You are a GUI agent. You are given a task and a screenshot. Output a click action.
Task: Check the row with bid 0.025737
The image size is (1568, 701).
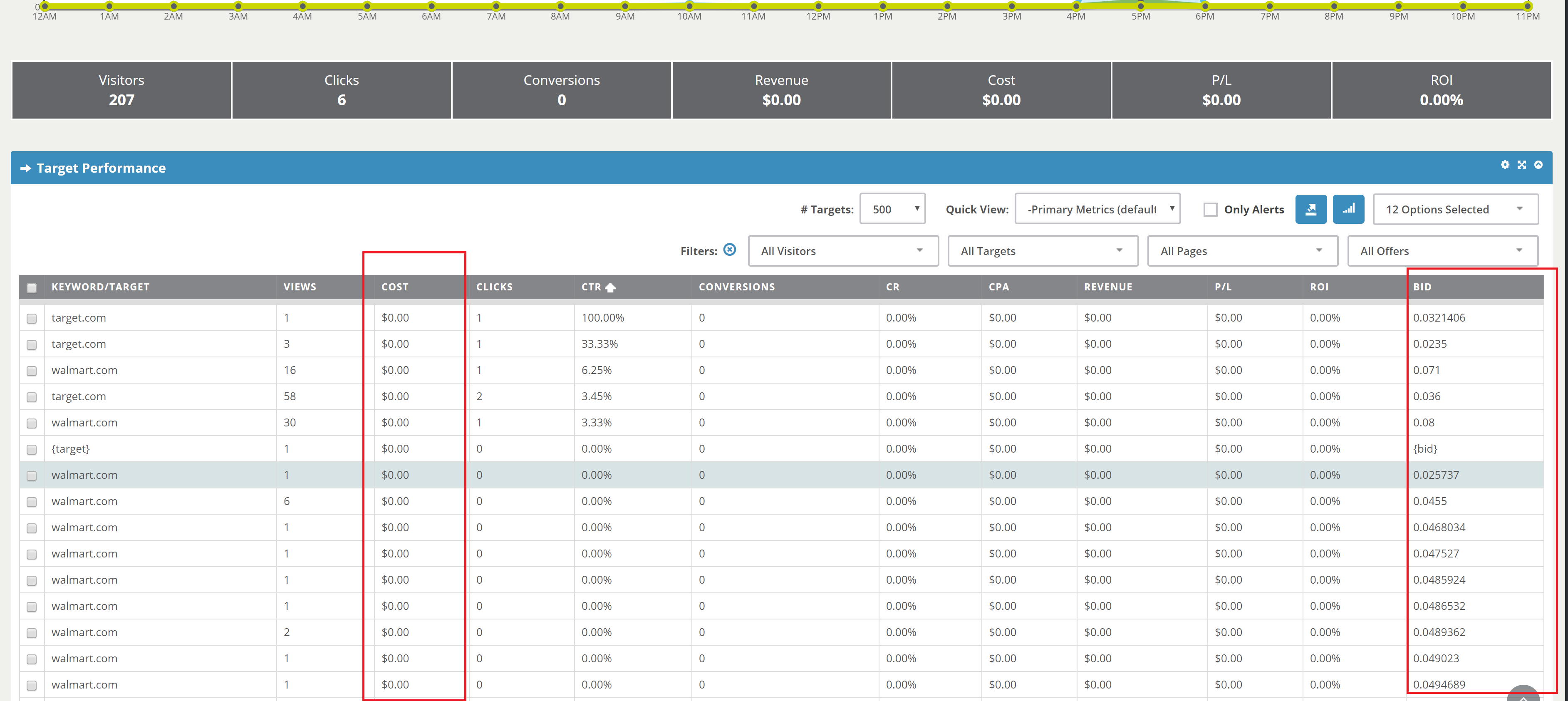(32, 475)
